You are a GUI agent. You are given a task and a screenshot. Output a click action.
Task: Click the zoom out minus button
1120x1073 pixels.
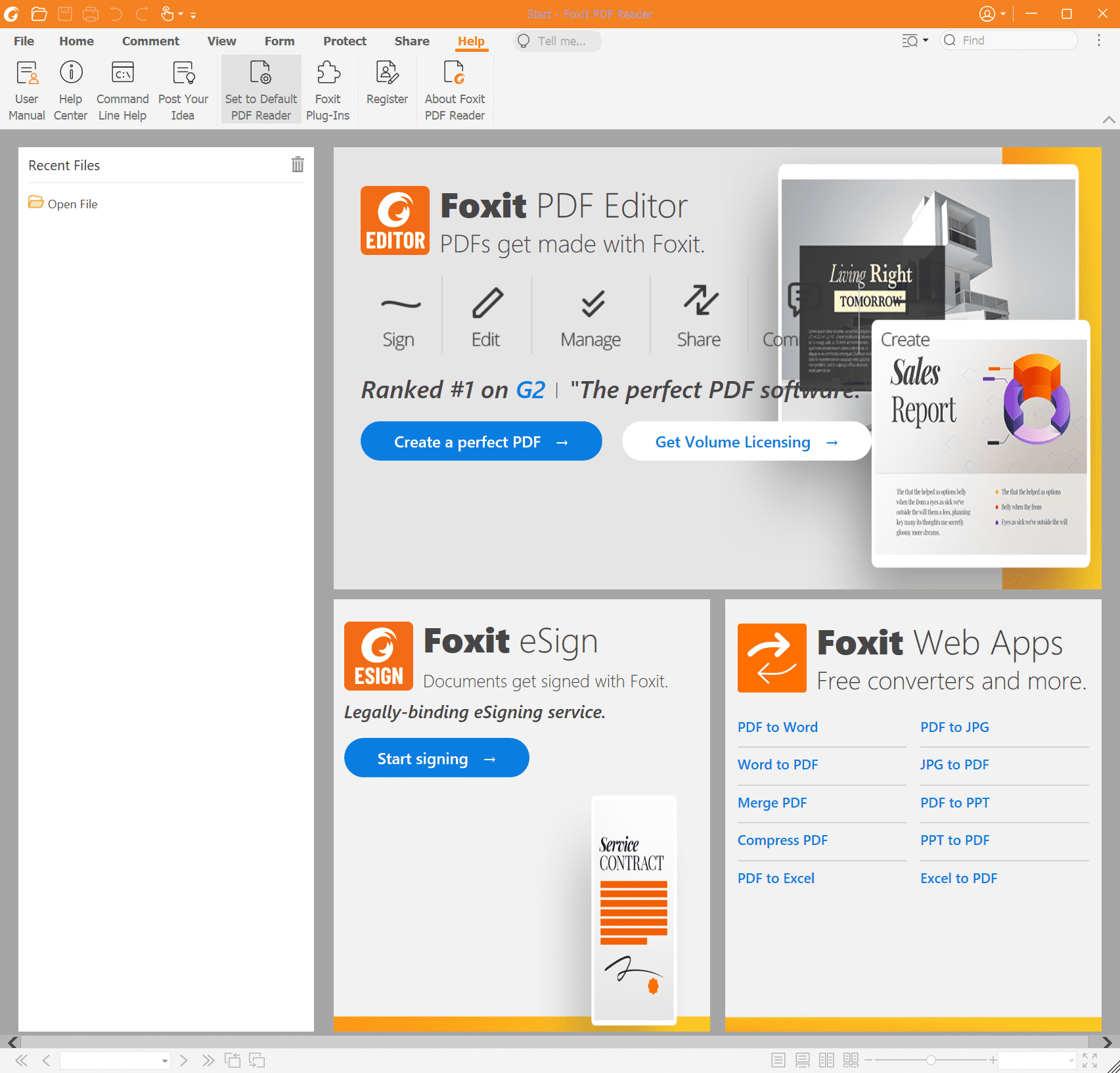[868, 1060]
